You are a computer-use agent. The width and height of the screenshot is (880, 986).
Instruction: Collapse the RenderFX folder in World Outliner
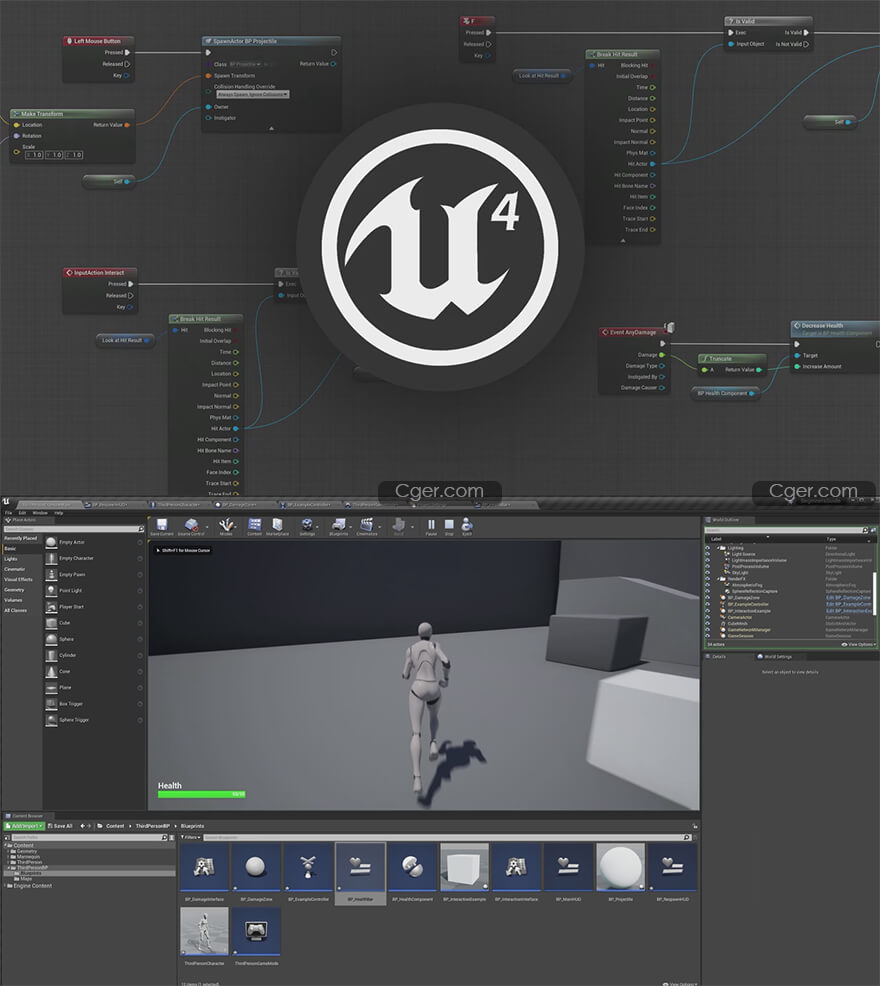pos(718,579)
